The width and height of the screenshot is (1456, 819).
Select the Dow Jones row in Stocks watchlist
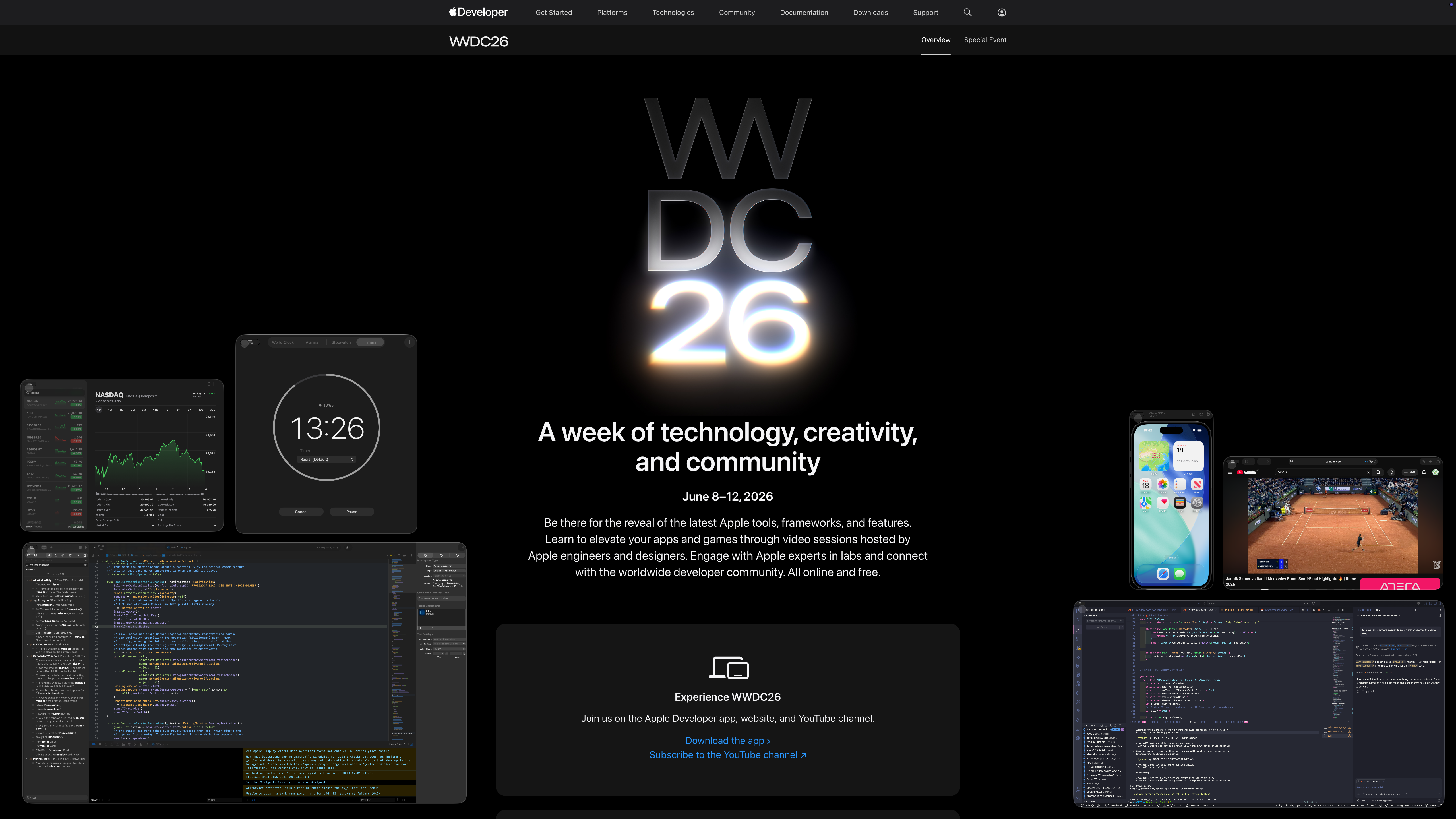tap(54, 488)
